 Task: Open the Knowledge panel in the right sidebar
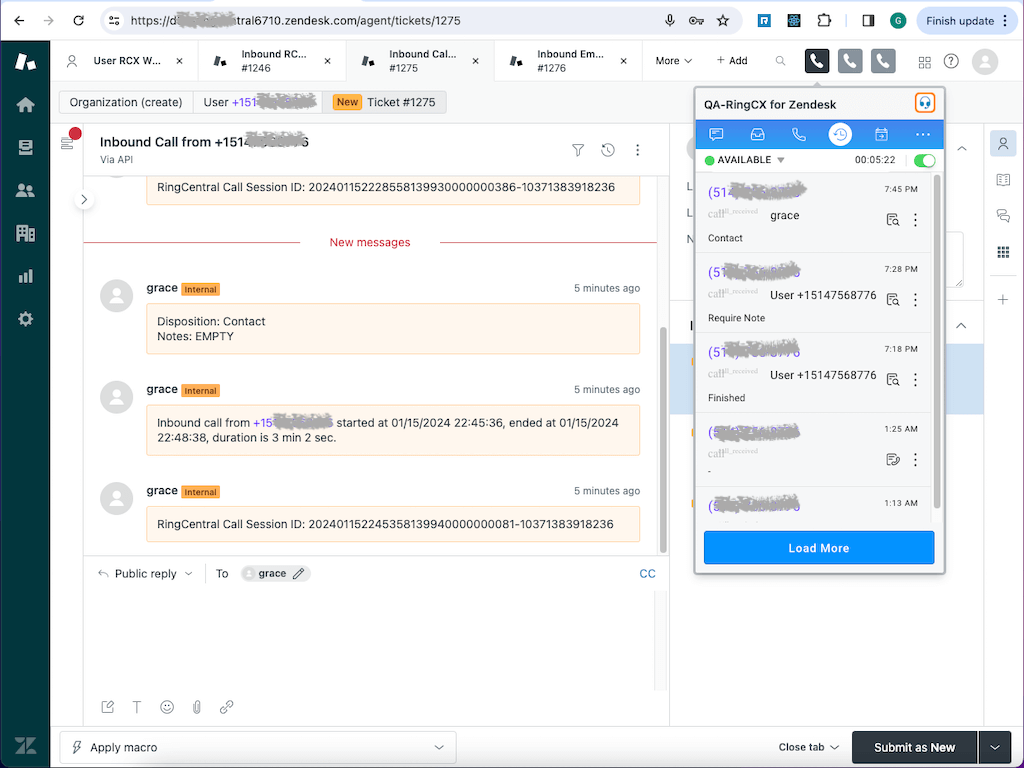tap(1003, 180)
